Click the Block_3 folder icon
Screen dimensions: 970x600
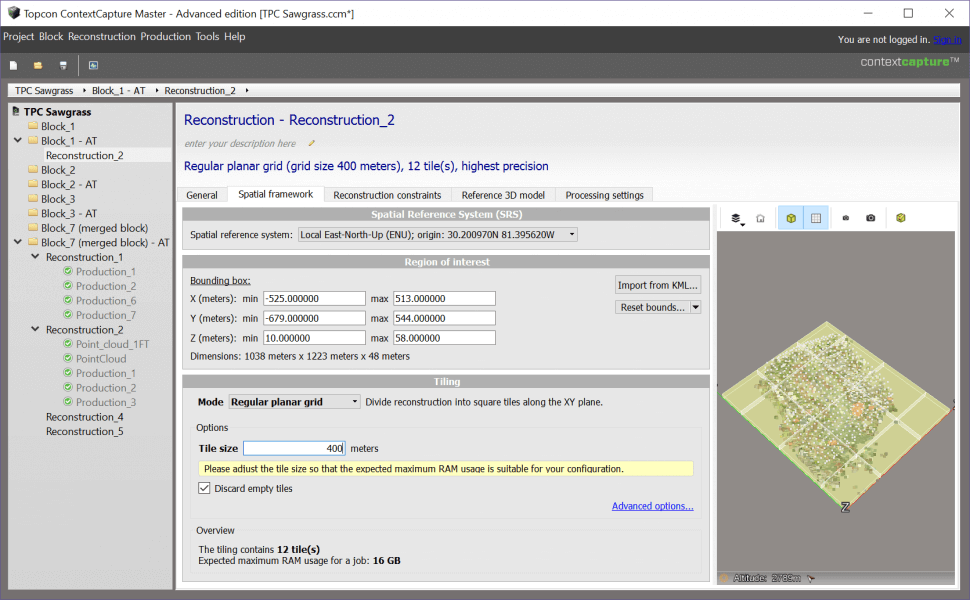[x=33, y=199]
